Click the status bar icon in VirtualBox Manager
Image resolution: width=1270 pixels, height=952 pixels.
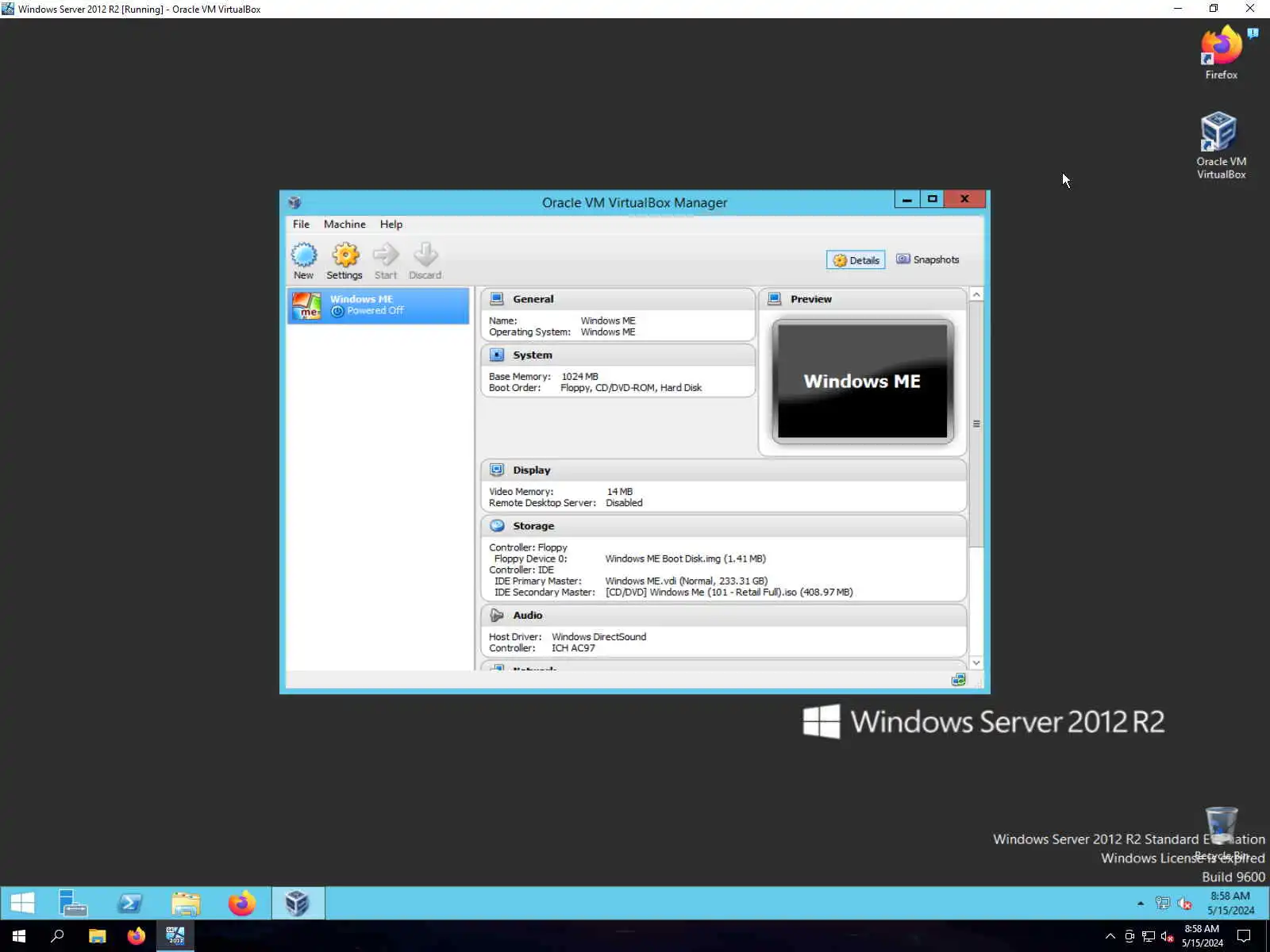tap(959, 680)
